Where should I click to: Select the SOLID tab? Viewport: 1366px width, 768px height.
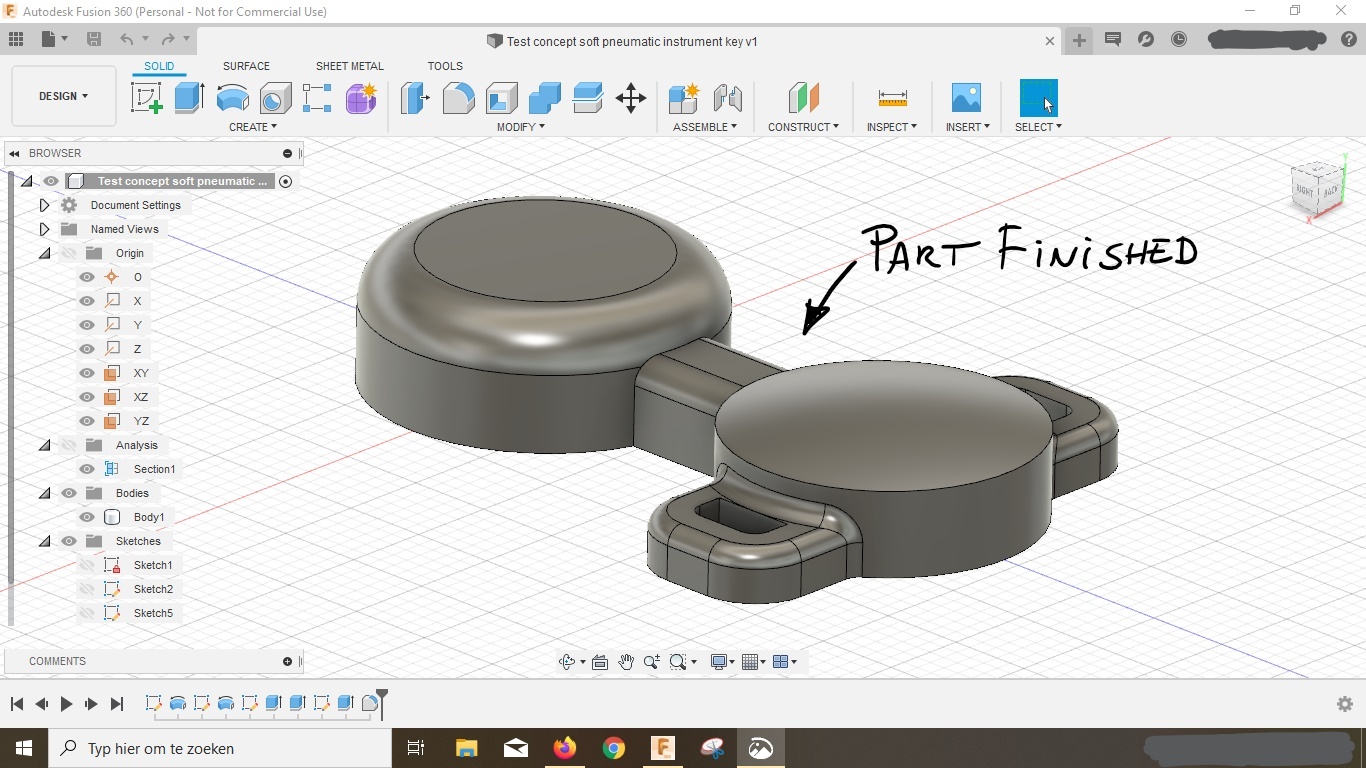[x=159, y=66]
